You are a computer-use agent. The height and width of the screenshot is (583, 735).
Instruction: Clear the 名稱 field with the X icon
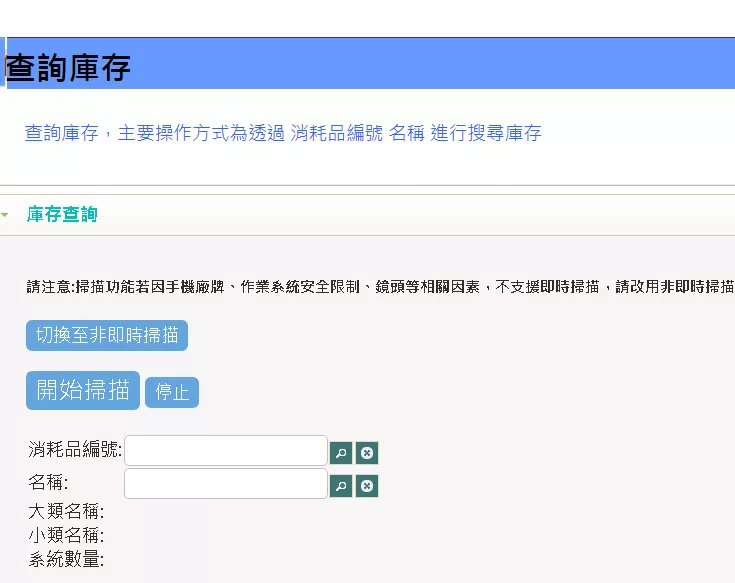[x=367, y=486]
